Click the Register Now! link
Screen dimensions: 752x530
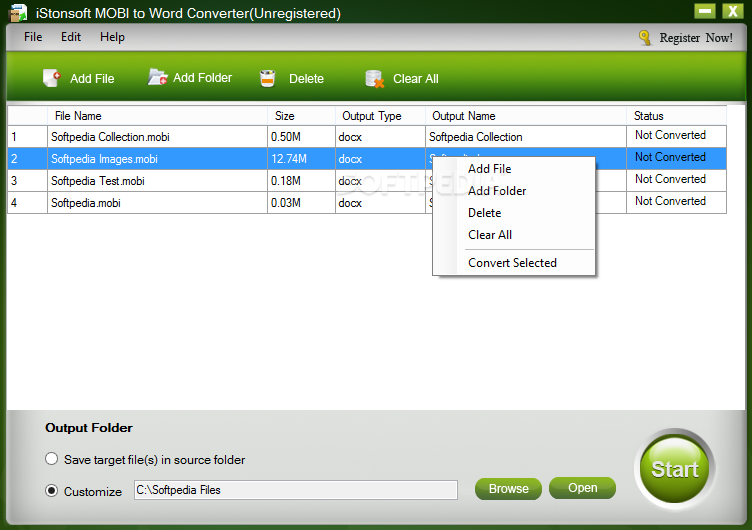point(696,38)
